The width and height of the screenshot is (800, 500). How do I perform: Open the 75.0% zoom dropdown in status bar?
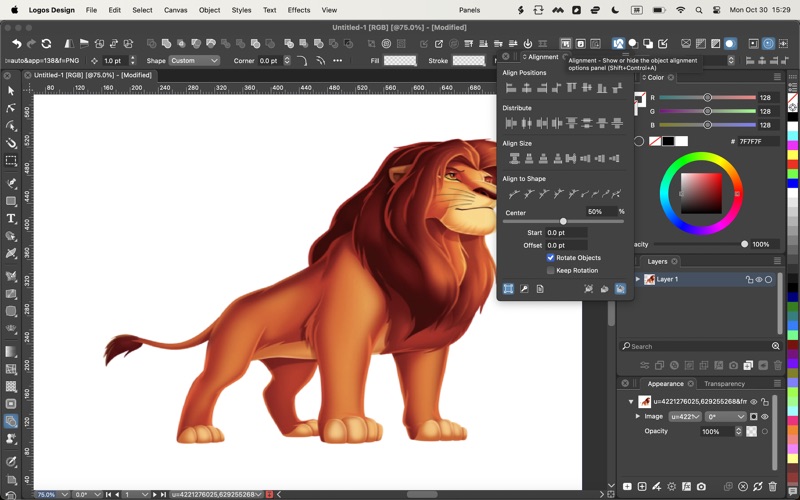point(52,494)
